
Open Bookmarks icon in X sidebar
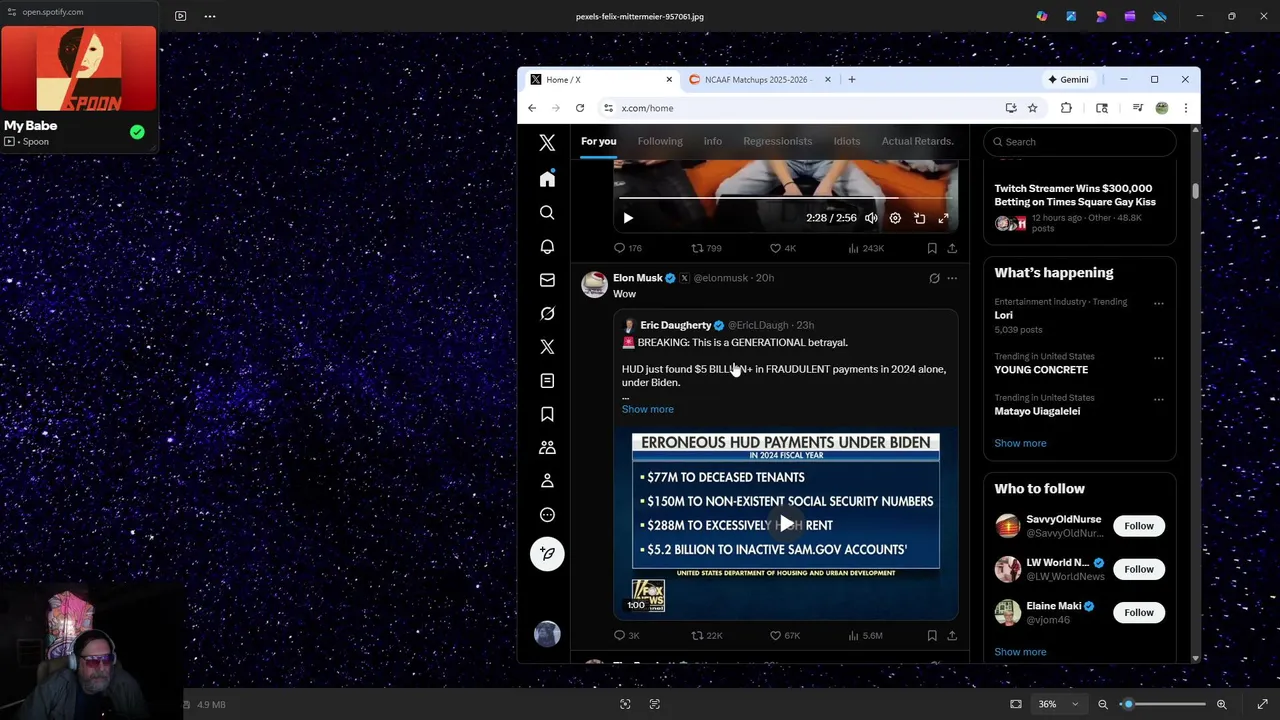[x=547, y=414]
